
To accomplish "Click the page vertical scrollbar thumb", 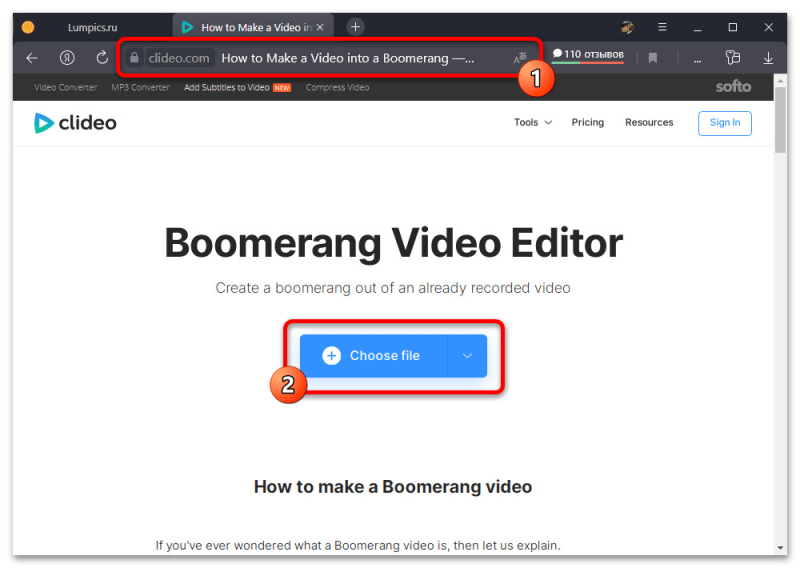I will [780, 120].
